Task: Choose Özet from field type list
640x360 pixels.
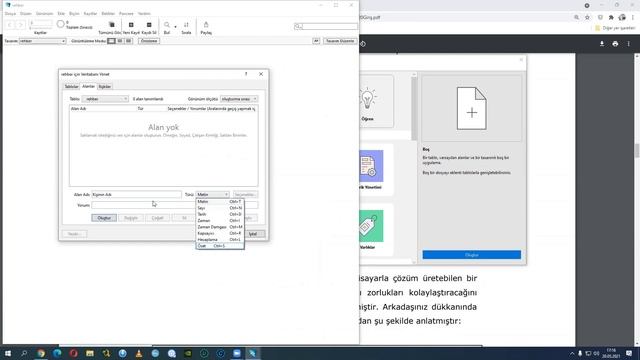Action: (x=220, y=246)
